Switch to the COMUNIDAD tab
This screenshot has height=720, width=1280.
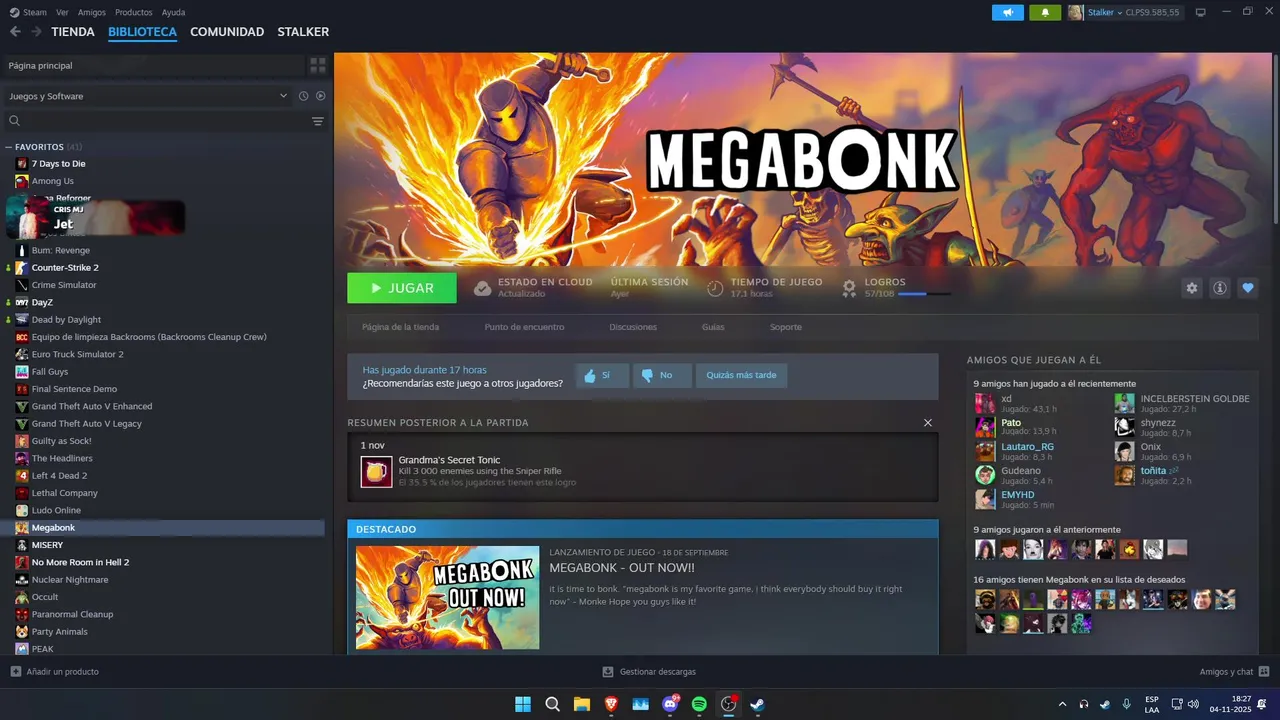point(227,32)
